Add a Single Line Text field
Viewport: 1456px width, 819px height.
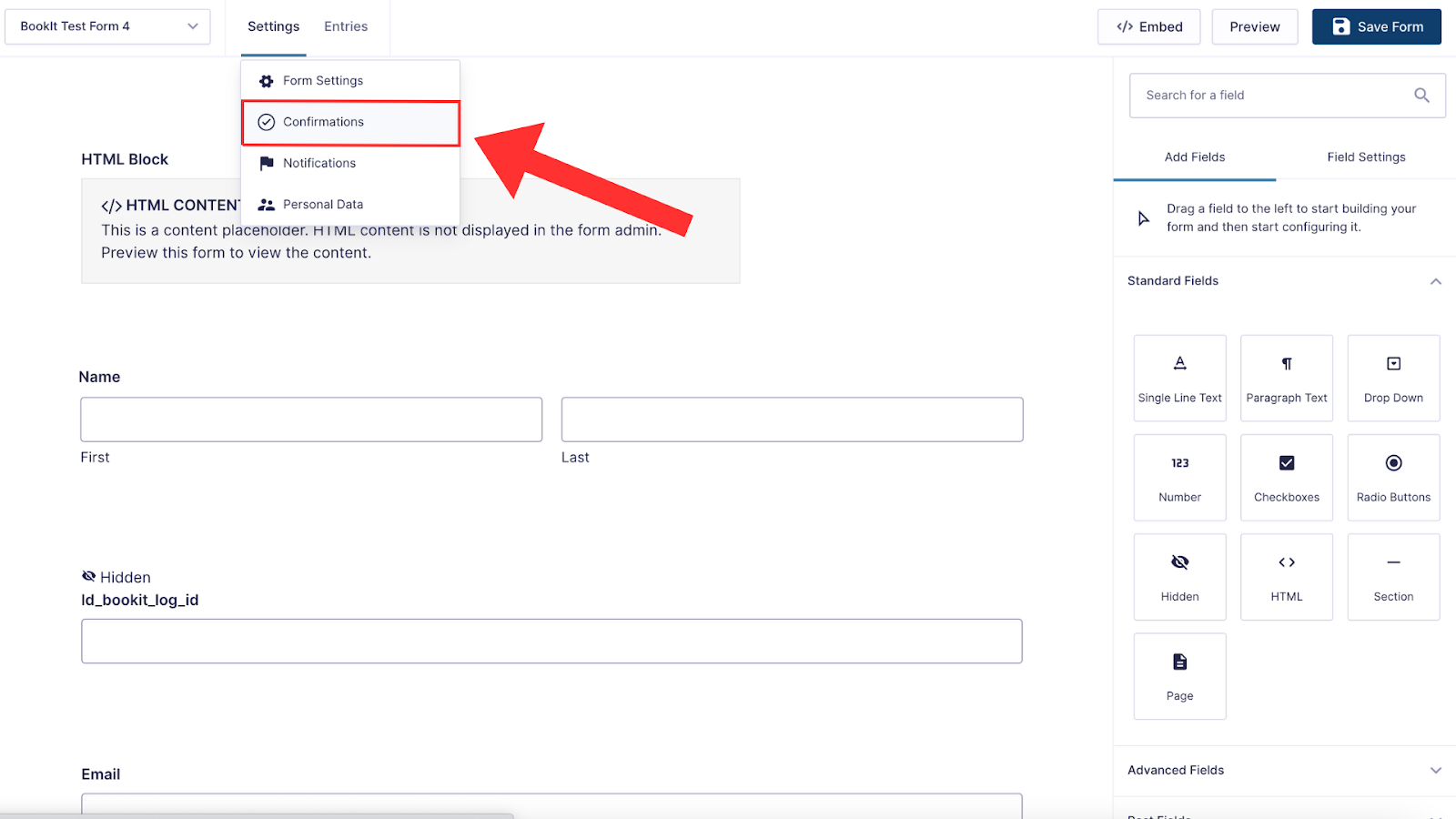[1179, 379]
